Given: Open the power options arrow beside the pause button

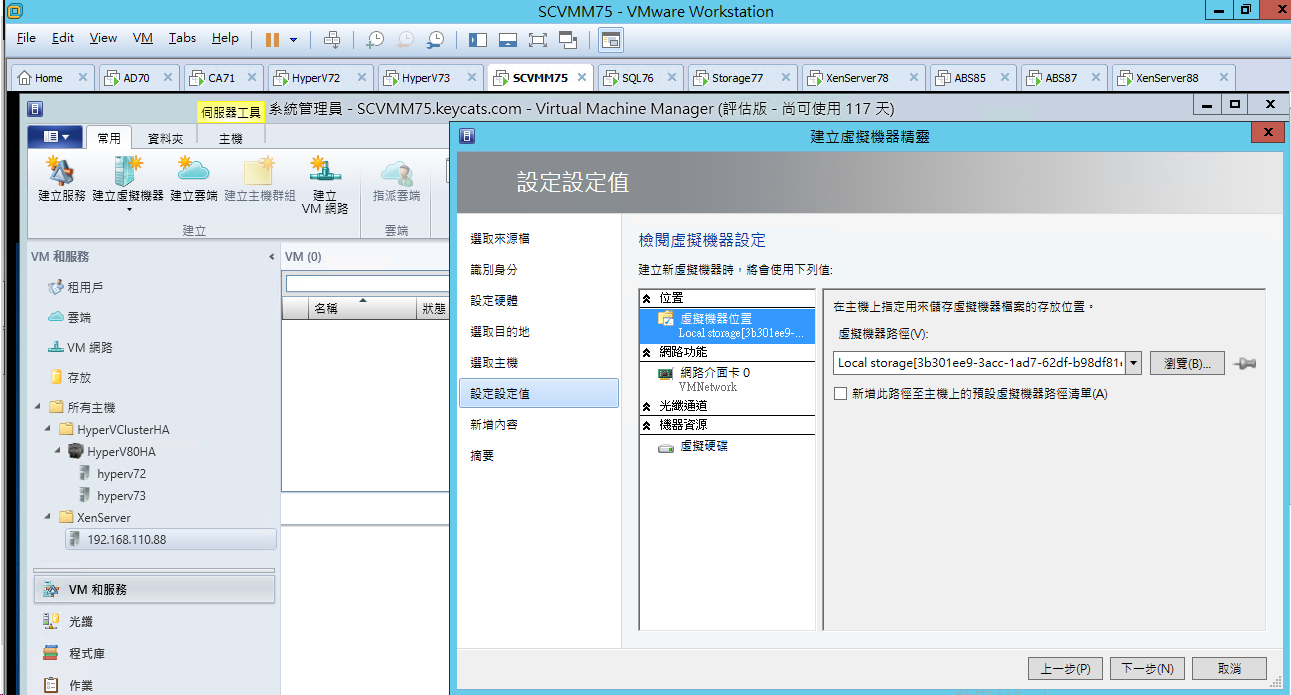Looking at the screenshot, I should [x=293, y=39].
